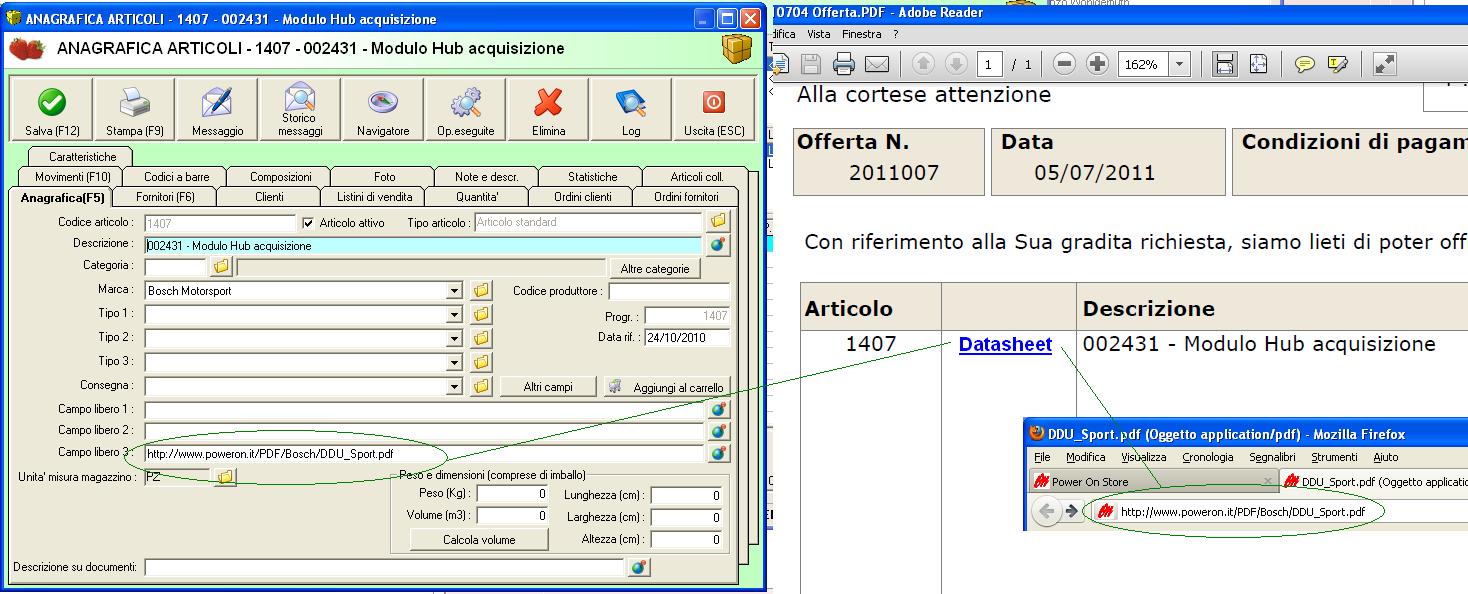The height and width of the screenshot is (594, 1468).
Task: Switch to the Codici a barre tab
Action: (177, 177)
